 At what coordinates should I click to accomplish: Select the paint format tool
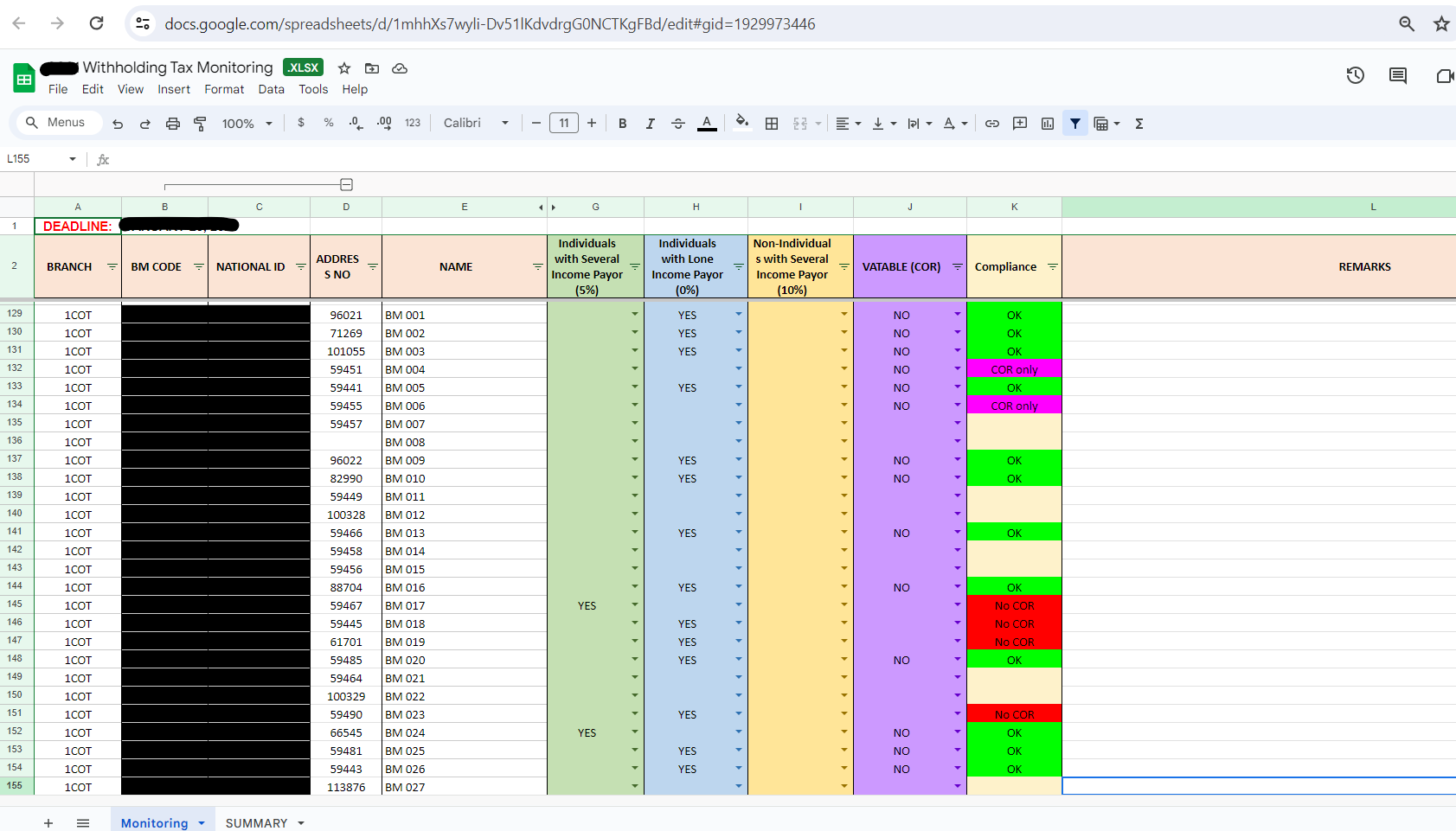coord(200,124)
